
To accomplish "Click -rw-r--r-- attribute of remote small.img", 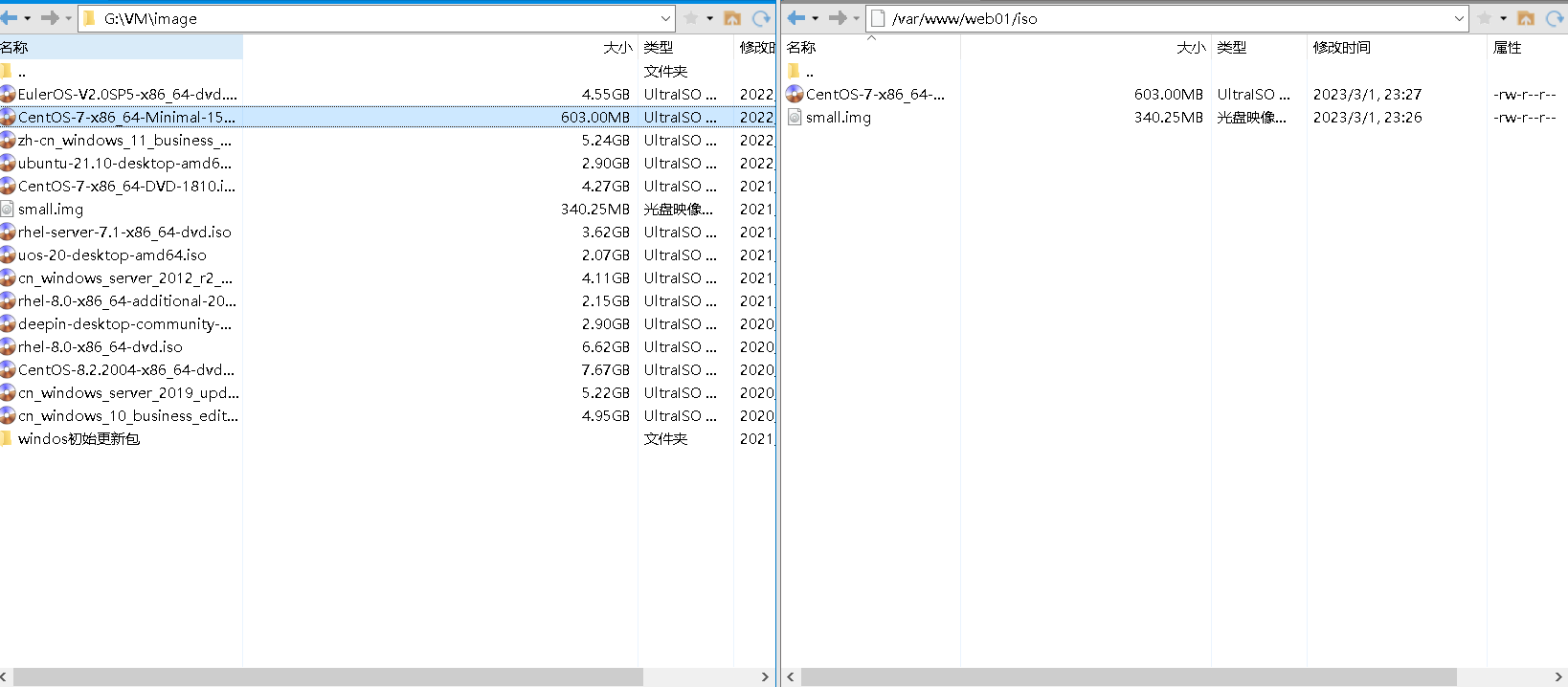I will pos(1525,117).
